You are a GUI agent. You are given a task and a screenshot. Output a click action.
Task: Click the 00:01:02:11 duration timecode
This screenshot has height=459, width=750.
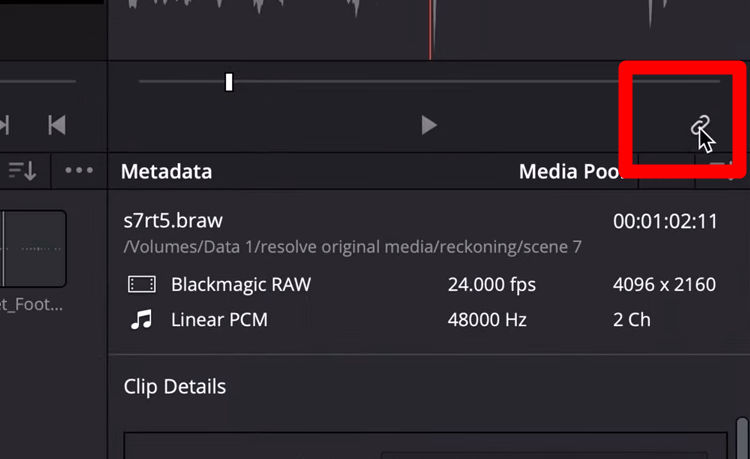click(x=665, y=222)
